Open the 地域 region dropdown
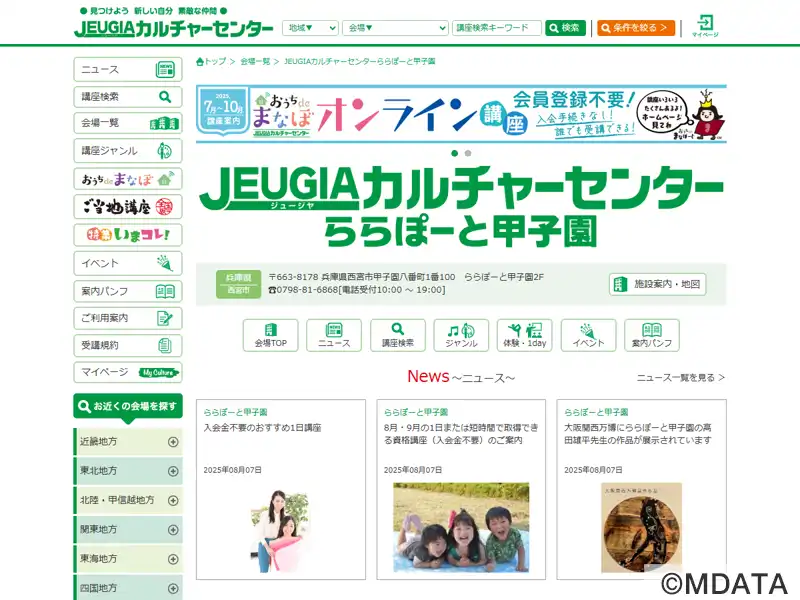The image size is (800, 600). pyautogui.click(x=310, y=28)
